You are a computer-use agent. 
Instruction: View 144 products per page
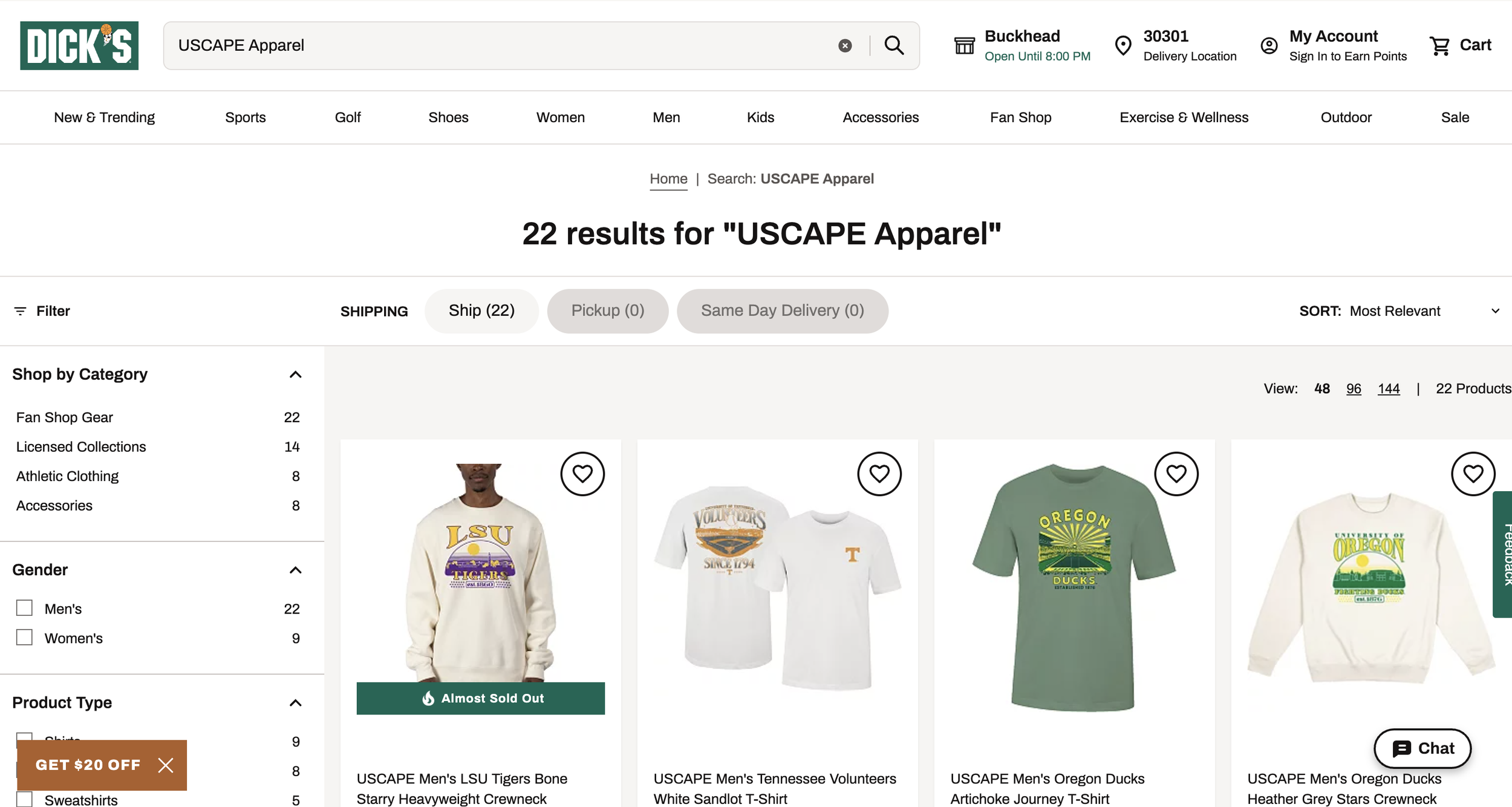point(1389,388)
